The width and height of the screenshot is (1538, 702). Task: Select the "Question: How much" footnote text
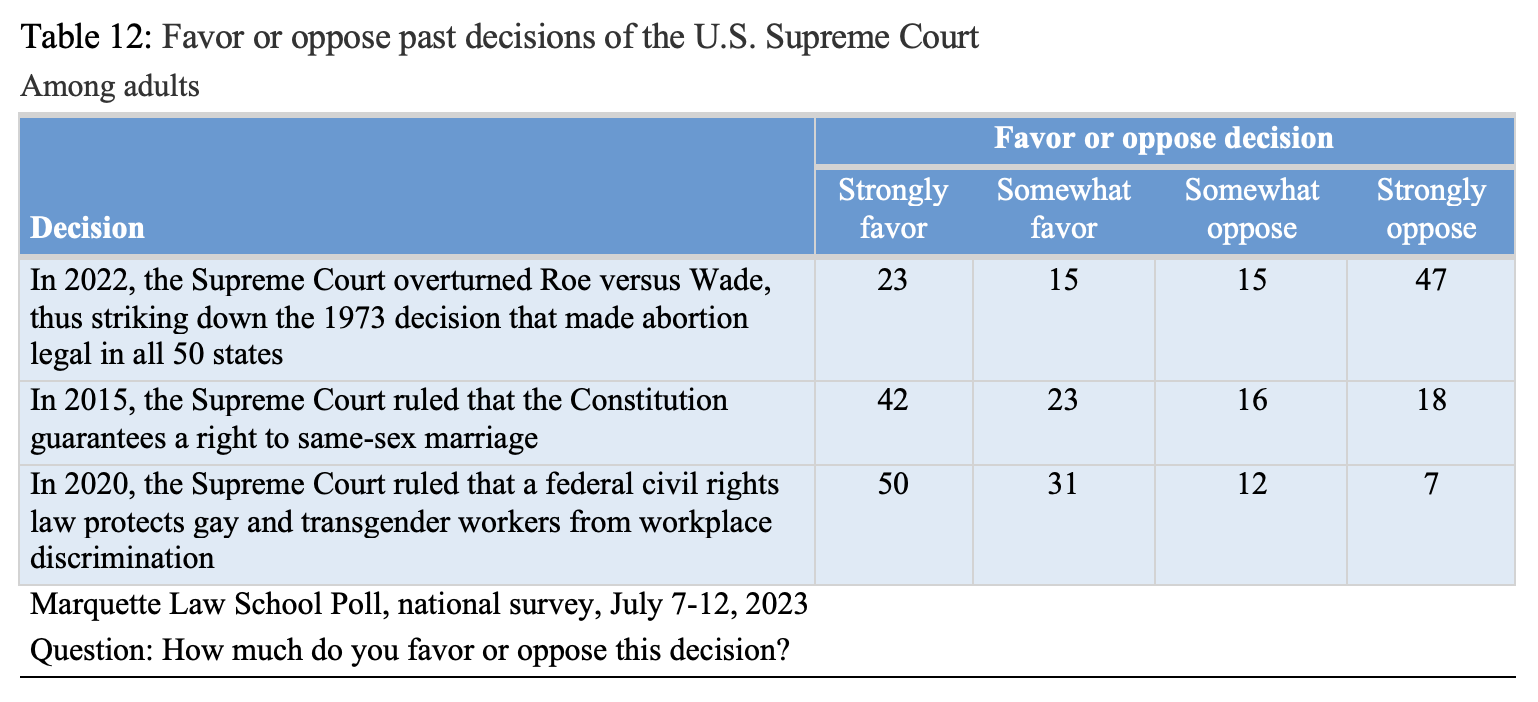pyautogui.click(x=411, y=651)
